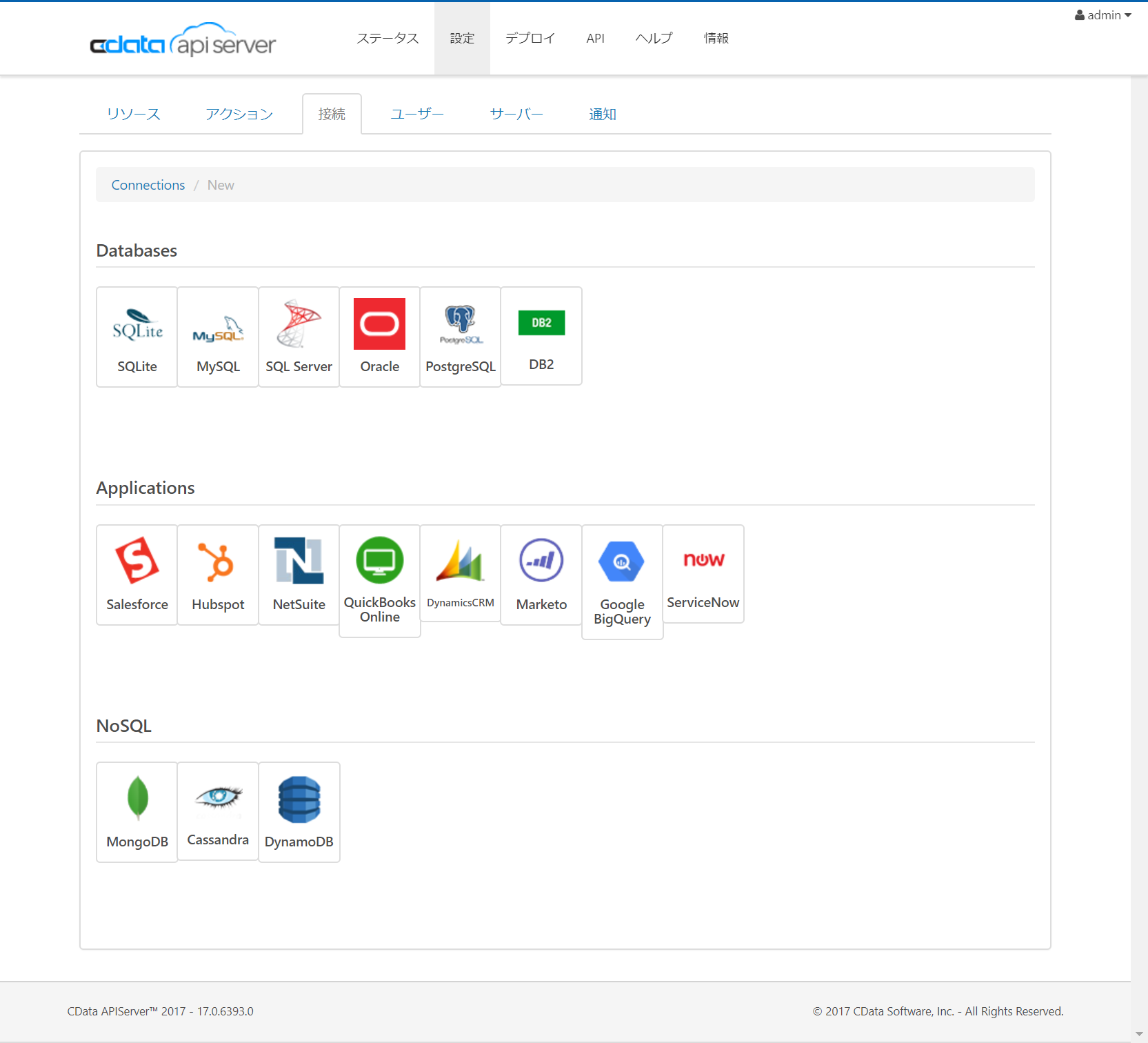Open the ヘルプ menu
Image resolution: width=1148 pixels, height=1043 pixels.
point(654,38)
